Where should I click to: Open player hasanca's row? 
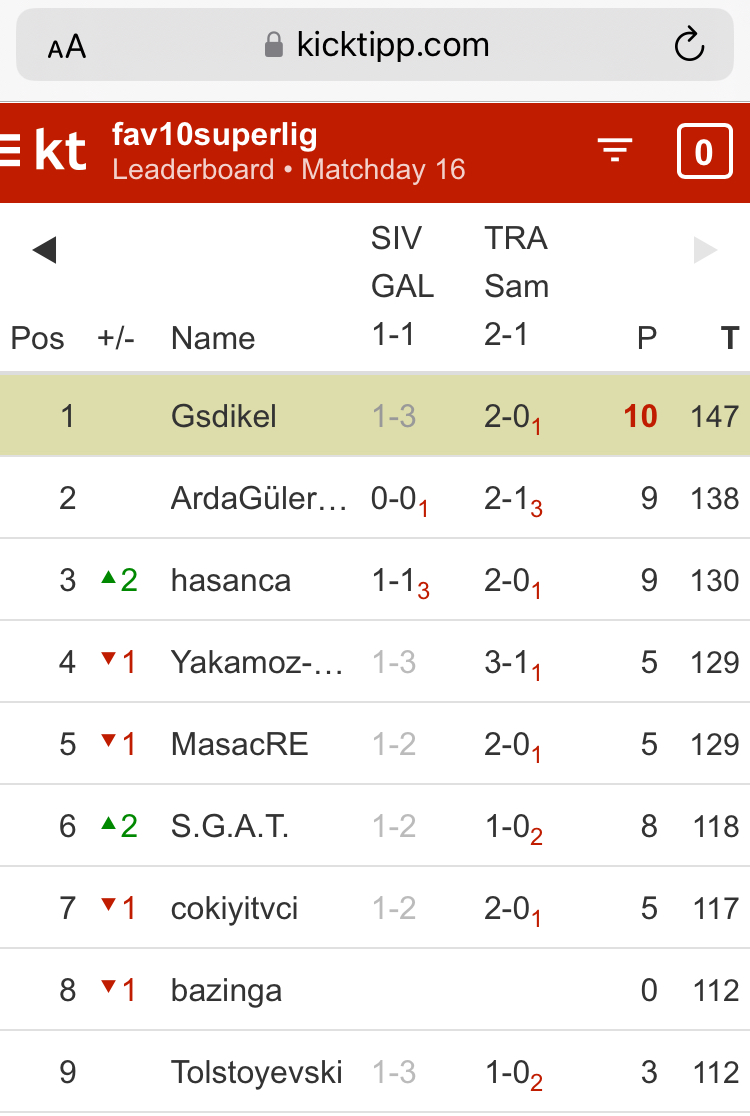tap(231, 580)
